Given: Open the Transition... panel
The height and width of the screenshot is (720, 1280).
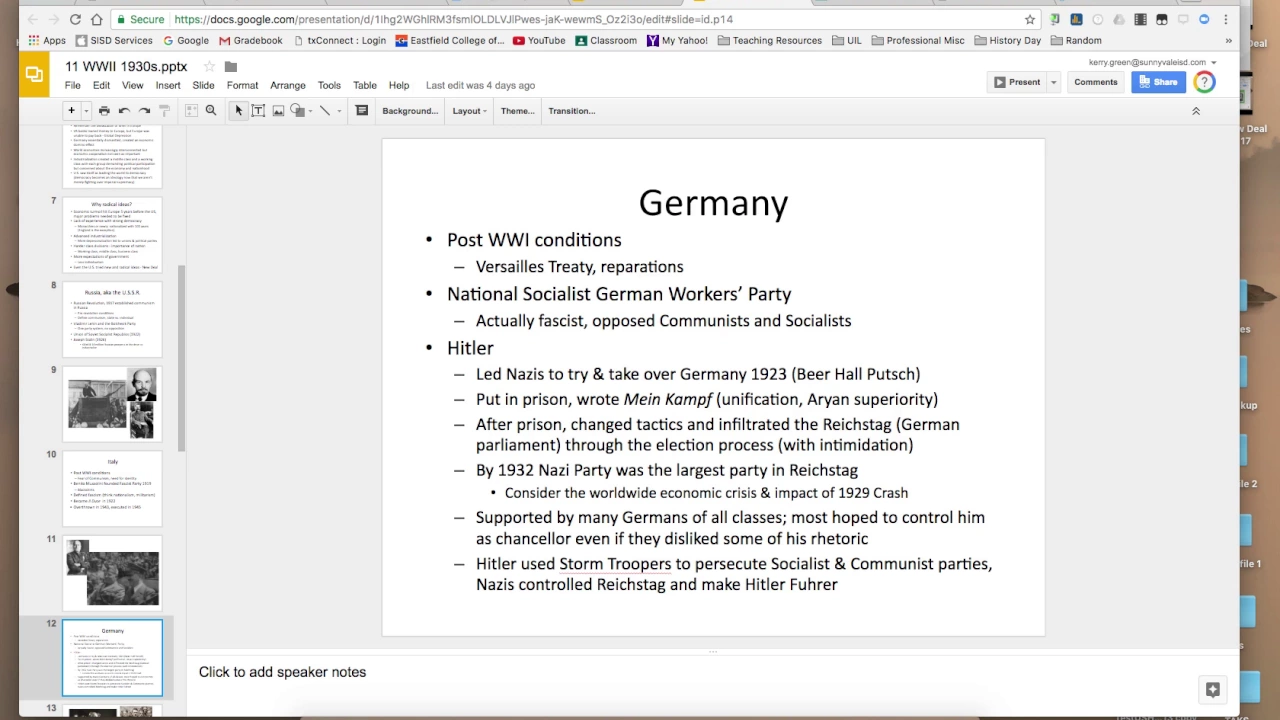Looking at the screenshot, I should tap(571, 111).
